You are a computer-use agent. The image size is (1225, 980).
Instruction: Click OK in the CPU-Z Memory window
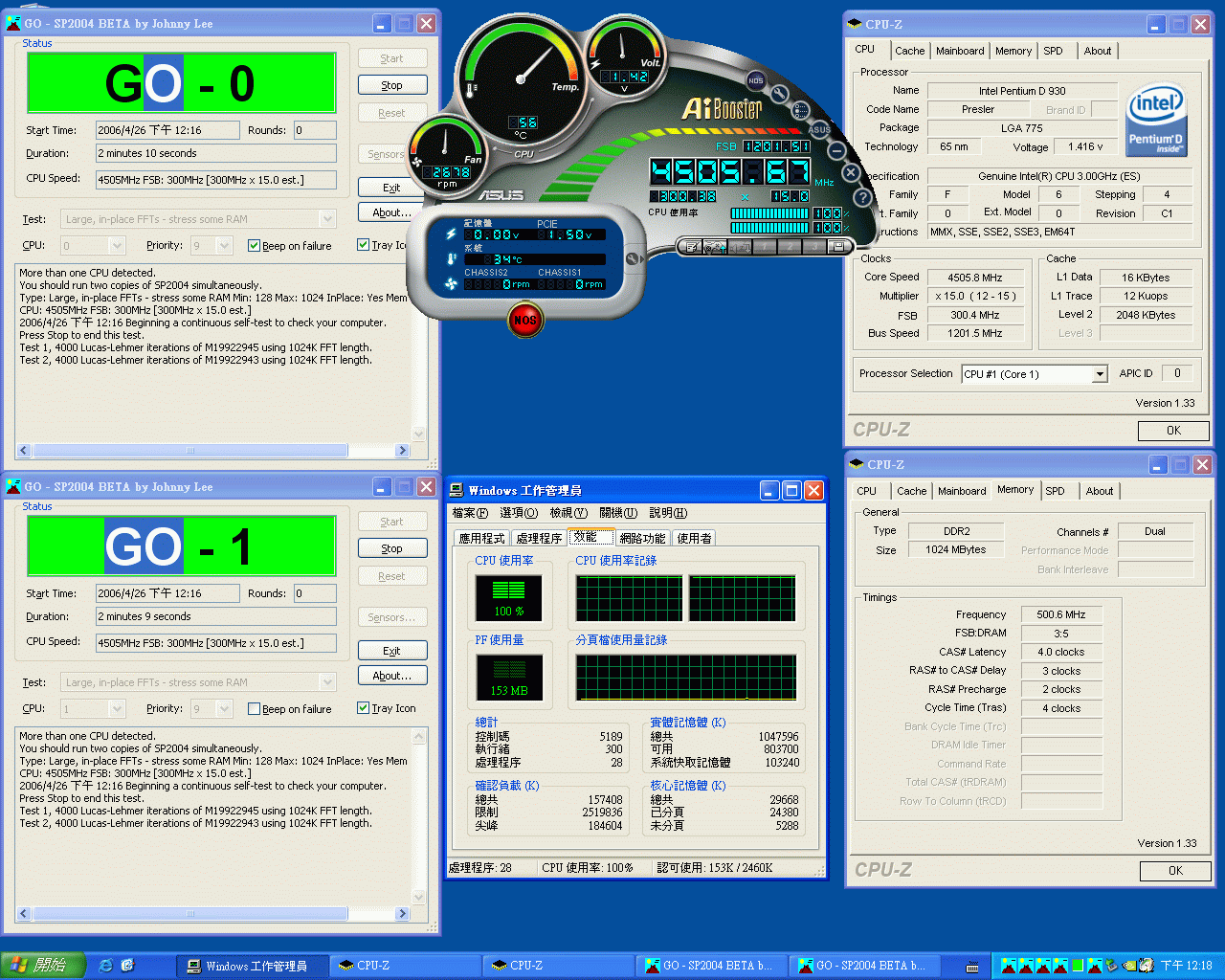pyautogui.click(x=1175, y=871)
